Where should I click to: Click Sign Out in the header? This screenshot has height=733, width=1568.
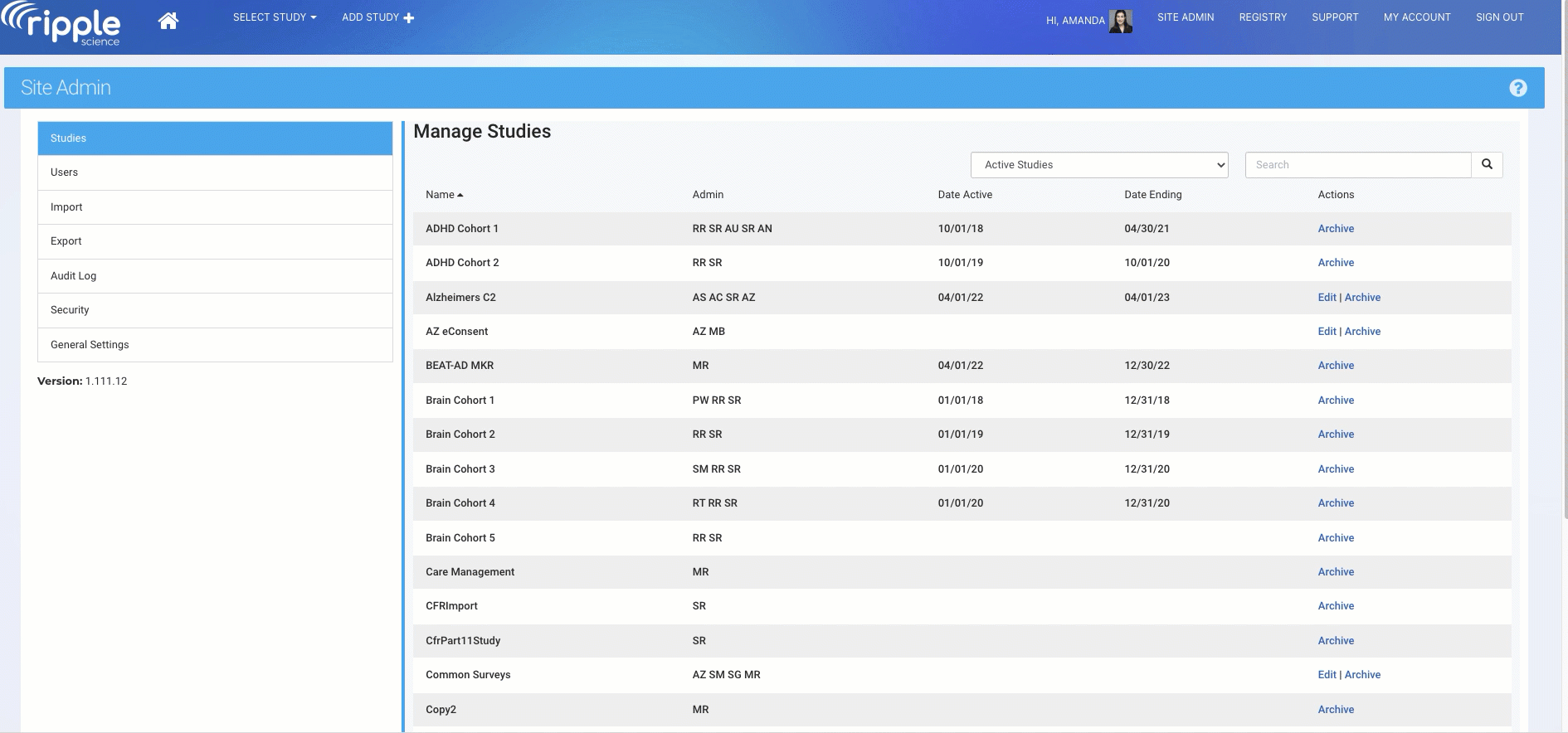pyautogui.click(x=1499, y=17)
